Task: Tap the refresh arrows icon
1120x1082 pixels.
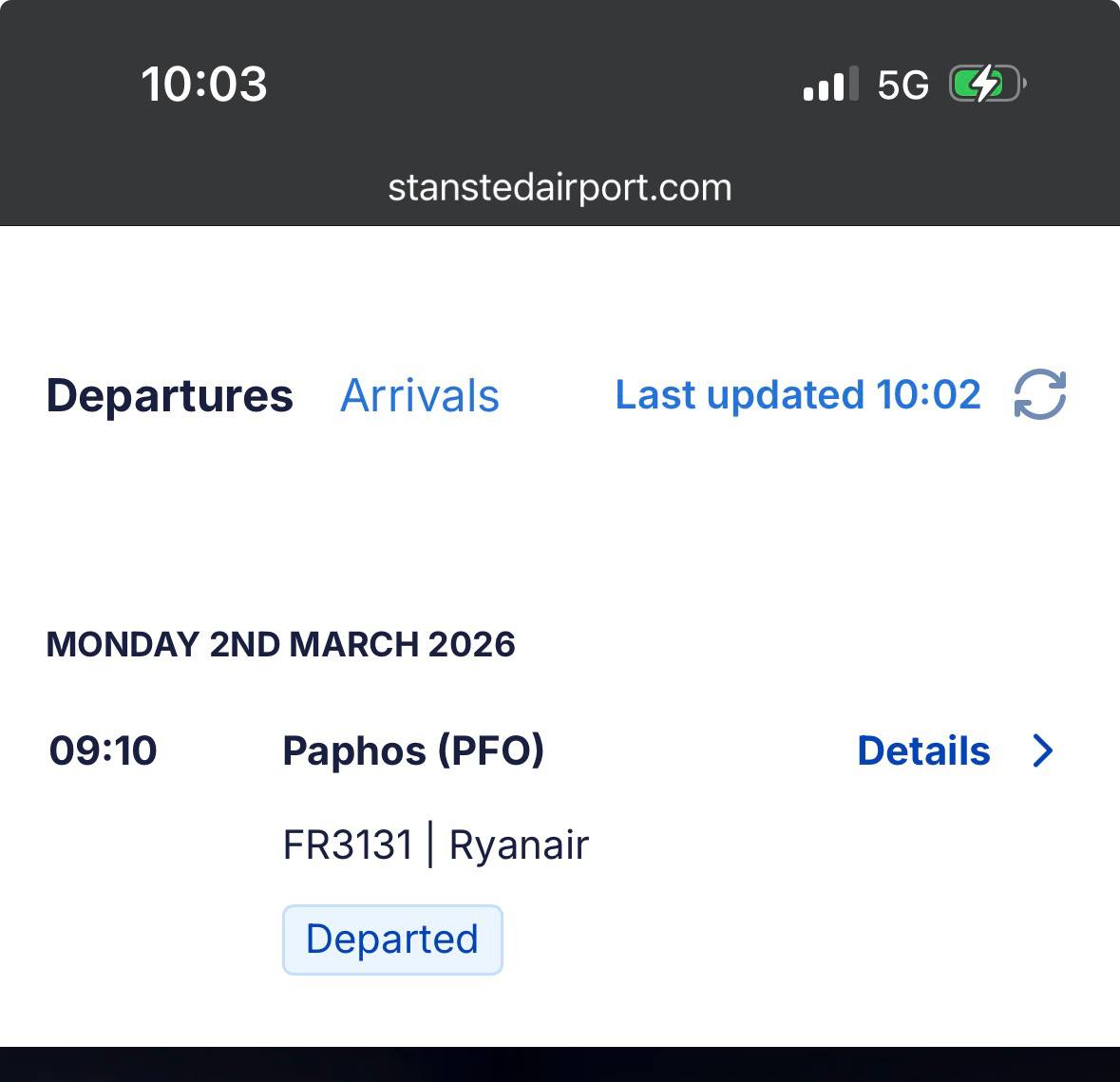Action: click(1040, 394)
